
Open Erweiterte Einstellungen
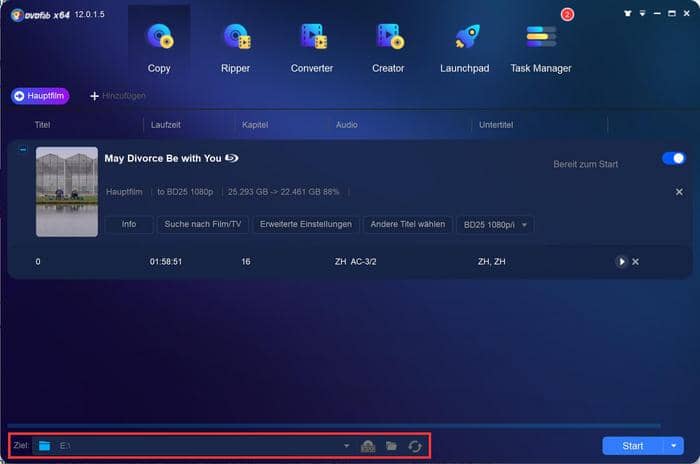coord(306,224)
